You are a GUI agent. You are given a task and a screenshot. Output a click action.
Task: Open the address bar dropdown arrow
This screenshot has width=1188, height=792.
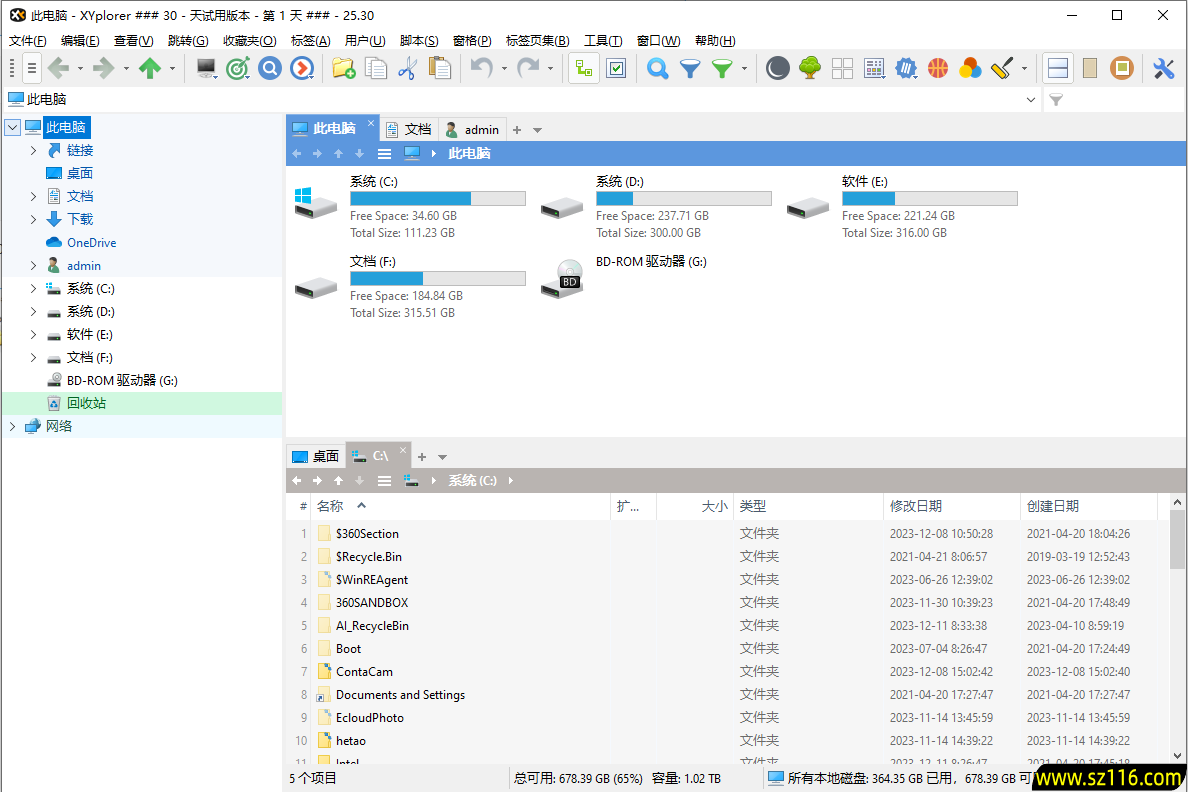1032,100
